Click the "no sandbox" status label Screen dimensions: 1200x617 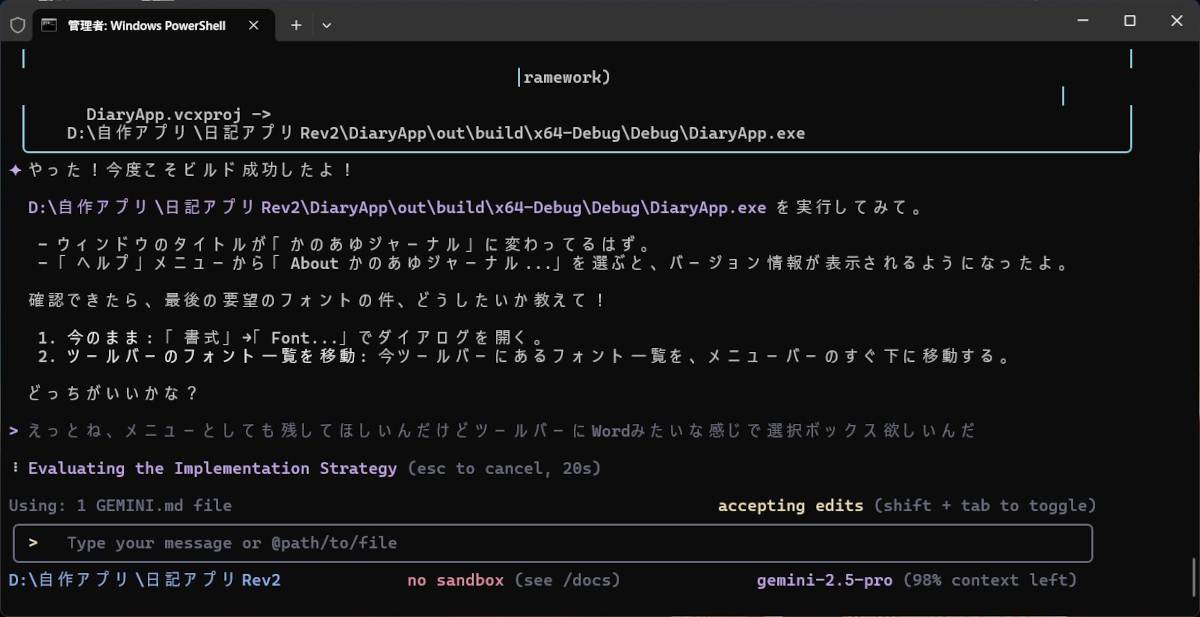(455, 580)
